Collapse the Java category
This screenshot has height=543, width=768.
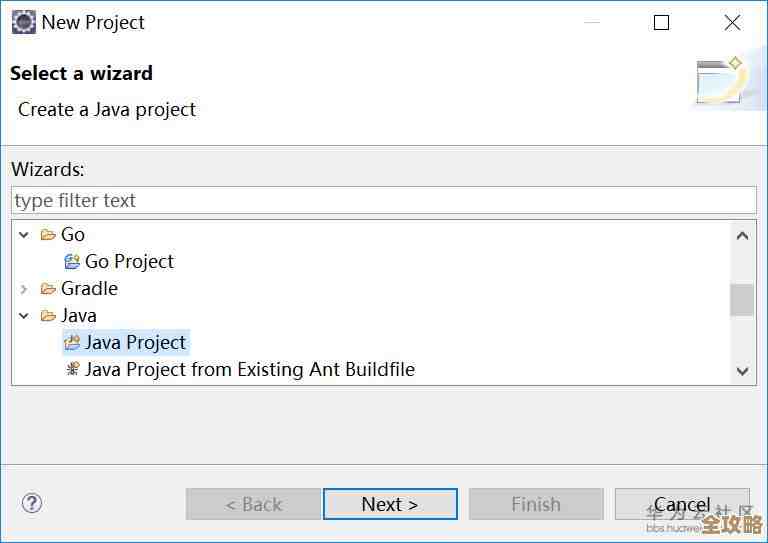pos(24,316)
